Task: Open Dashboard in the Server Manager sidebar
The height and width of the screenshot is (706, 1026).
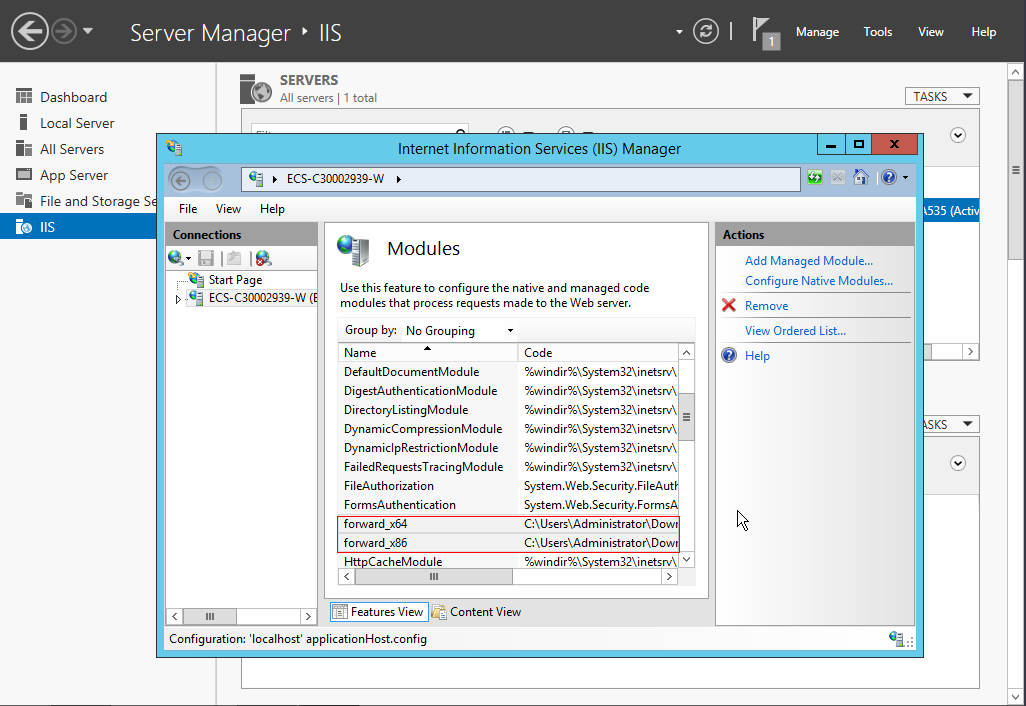Action: 73,97
